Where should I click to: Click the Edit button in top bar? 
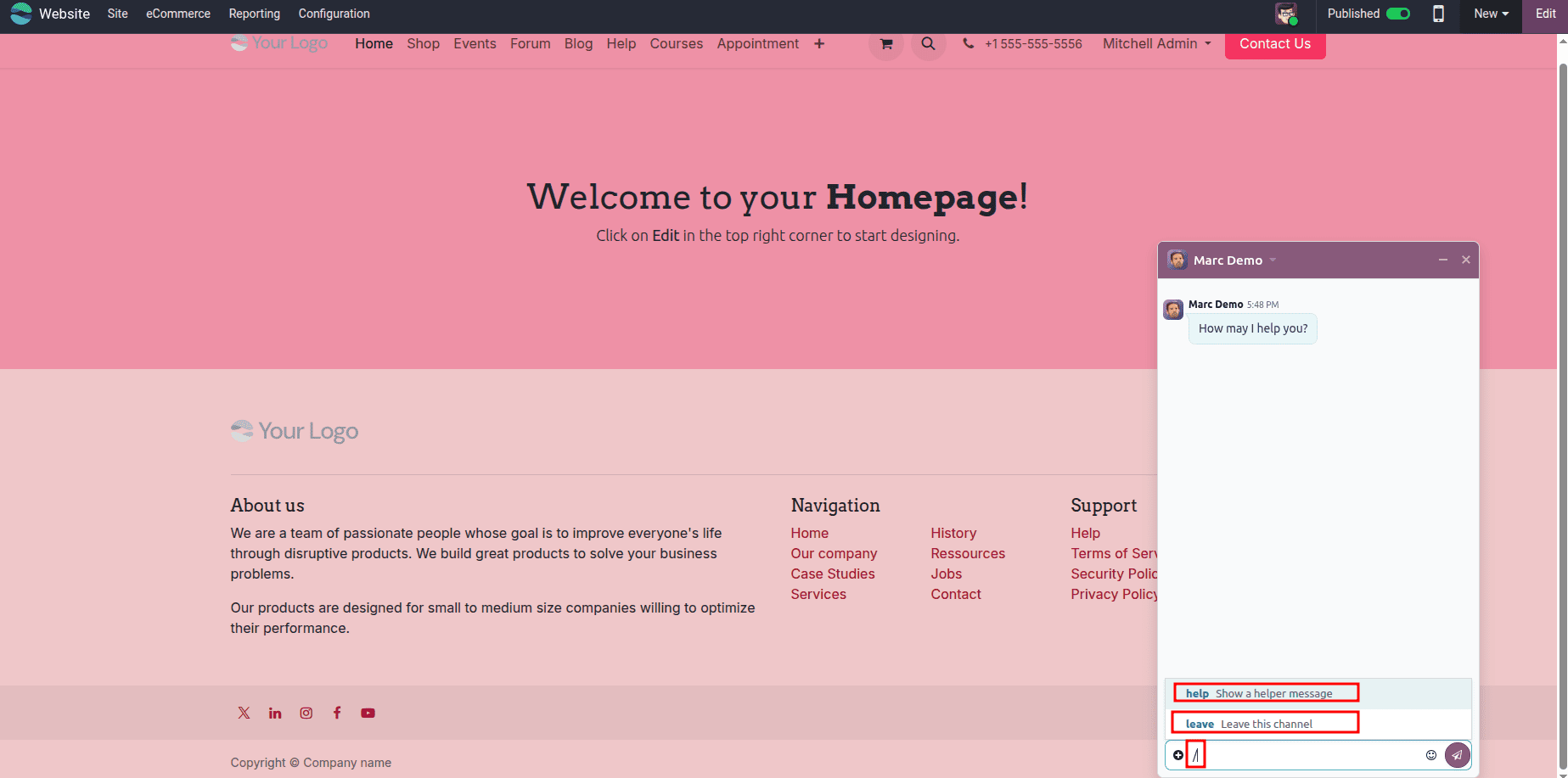click(x=1545, y=14)
